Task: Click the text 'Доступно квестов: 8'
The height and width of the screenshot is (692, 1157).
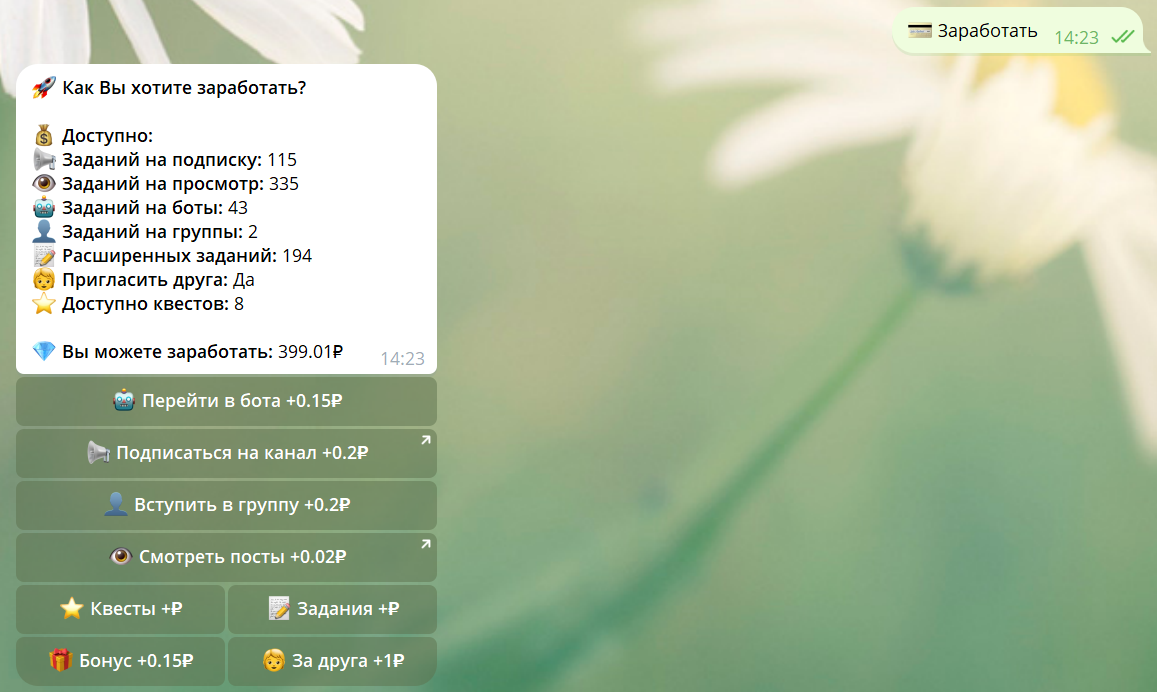Action: click(153, 304)
